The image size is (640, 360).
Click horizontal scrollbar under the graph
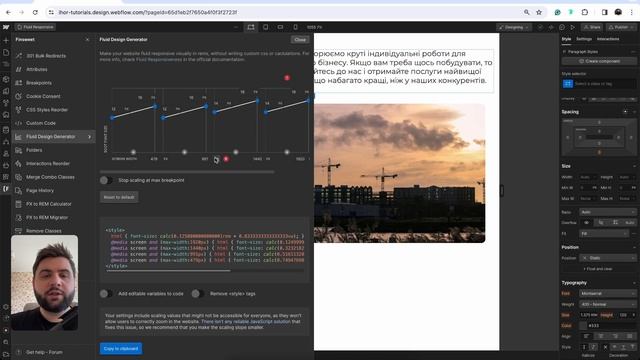(187, 172)
